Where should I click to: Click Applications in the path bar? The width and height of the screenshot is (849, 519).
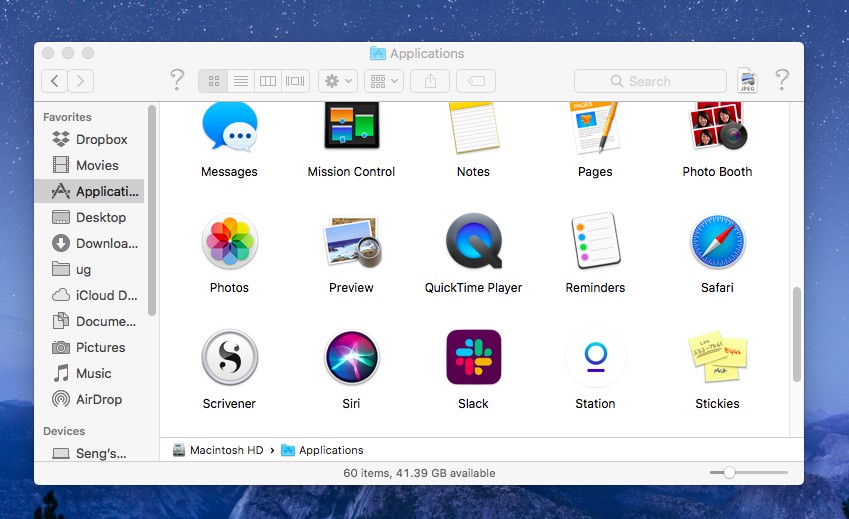point(322,450)
